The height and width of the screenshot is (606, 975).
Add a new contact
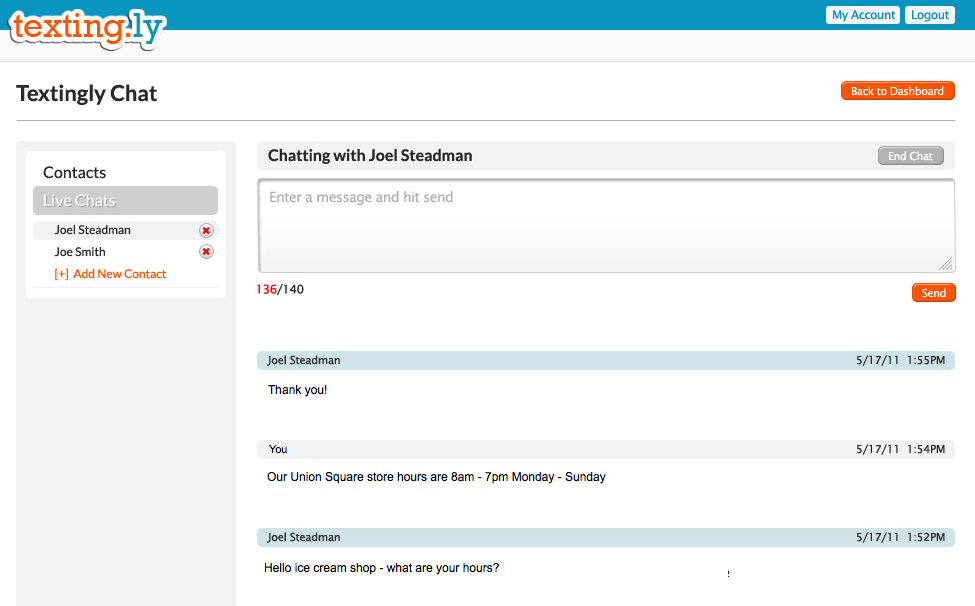pos(110,274)
